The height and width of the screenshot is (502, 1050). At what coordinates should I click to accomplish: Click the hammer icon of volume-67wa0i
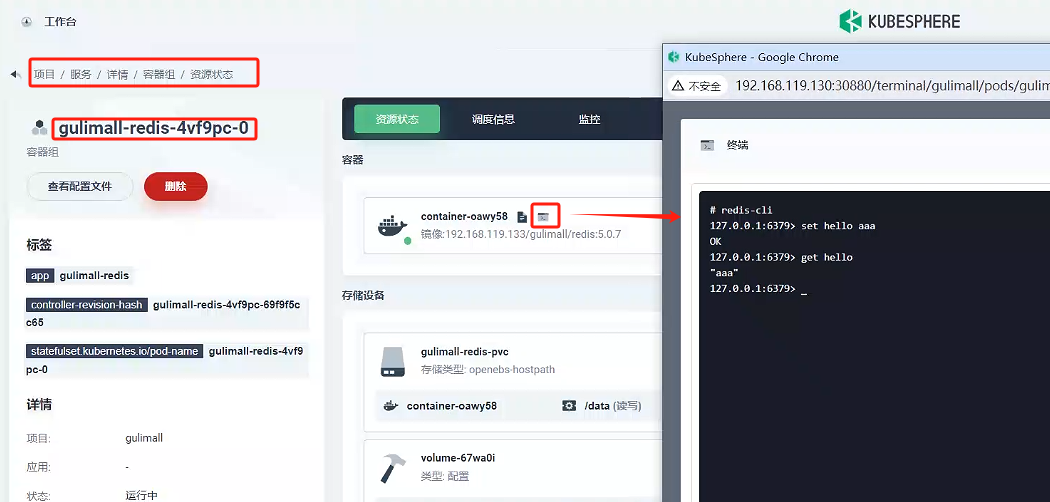point(394,467)
